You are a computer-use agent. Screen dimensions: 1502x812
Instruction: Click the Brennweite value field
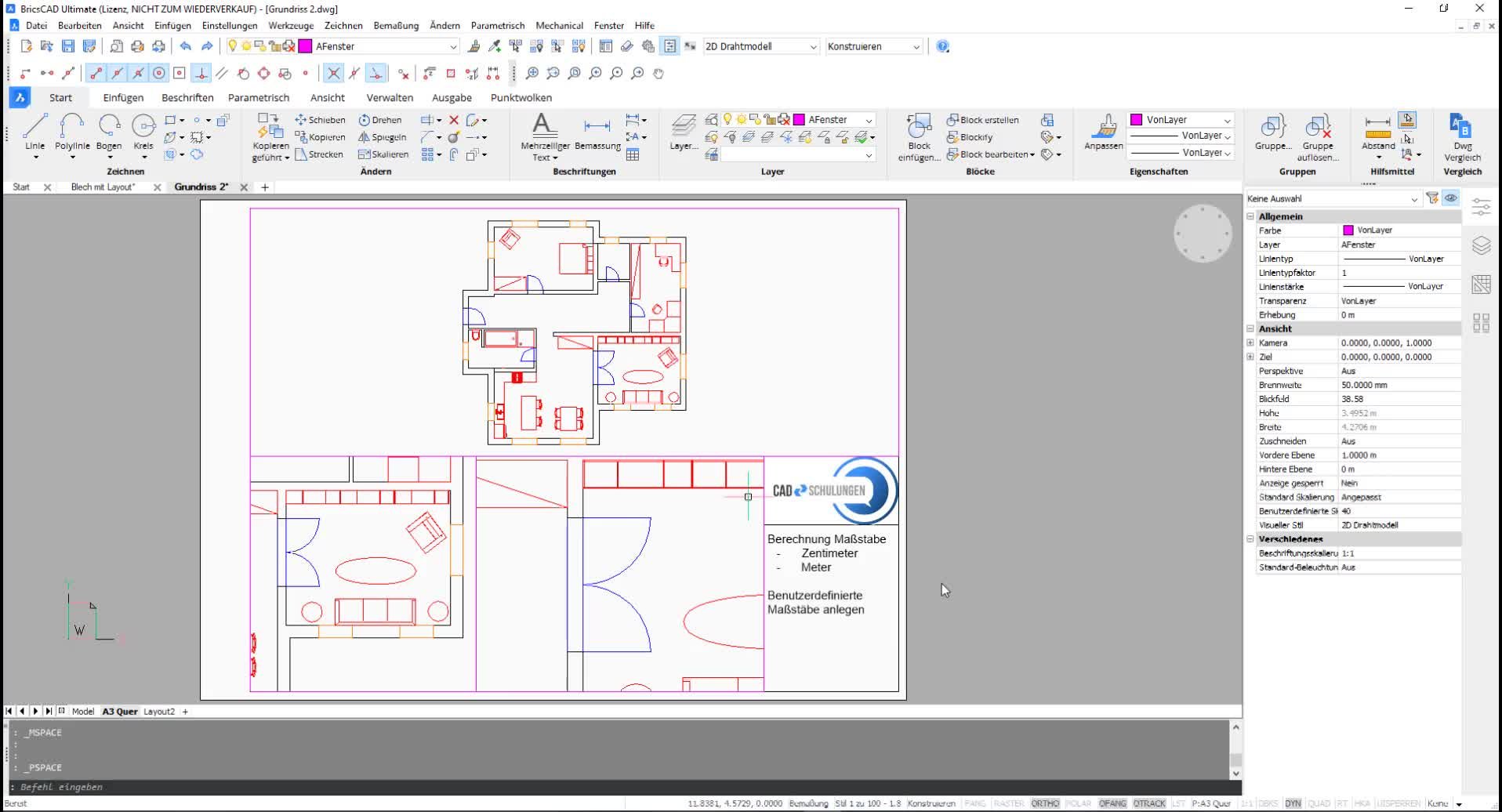tap(1399, 386)
